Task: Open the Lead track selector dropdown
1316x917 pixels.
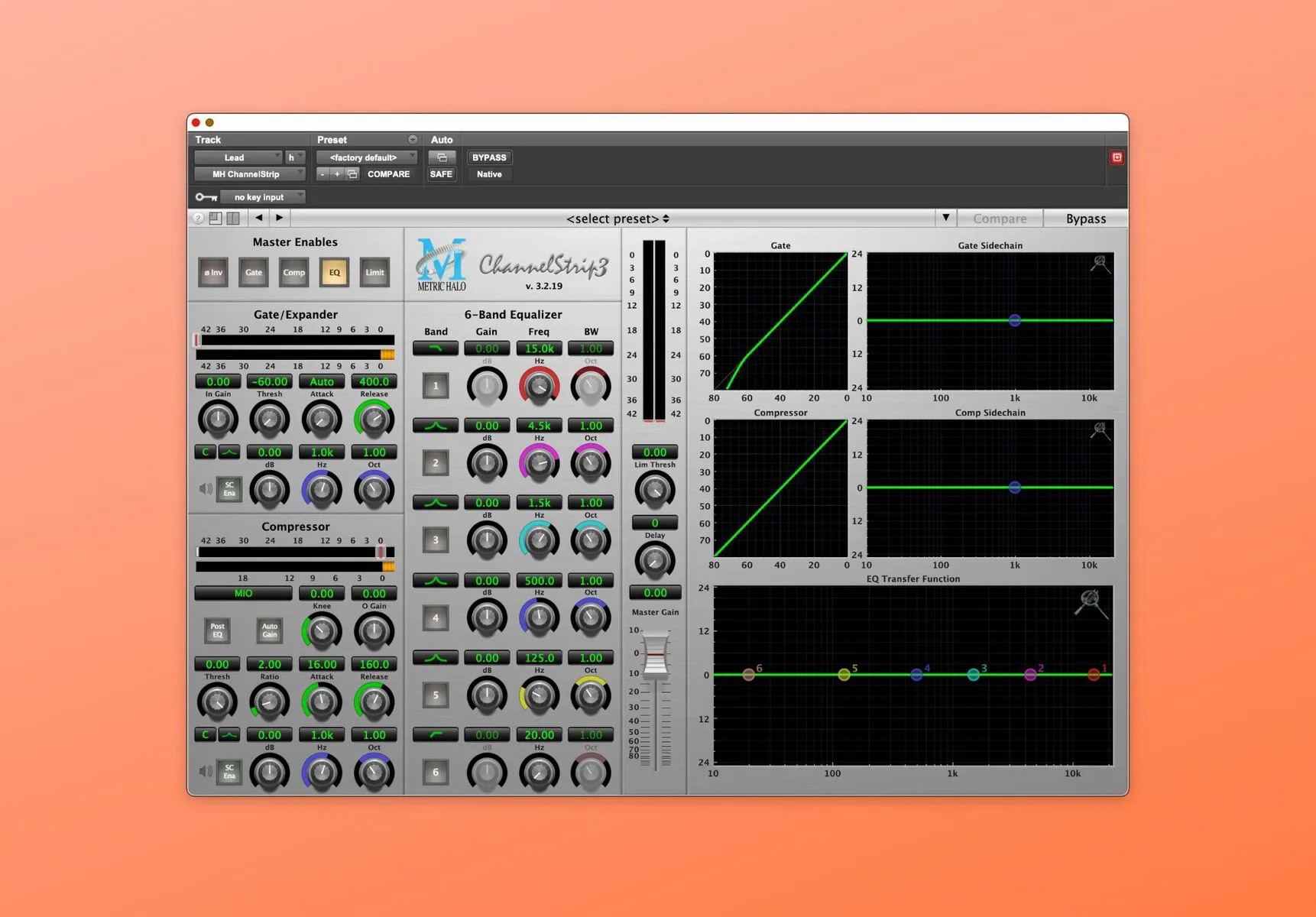Action: point(238,157)
